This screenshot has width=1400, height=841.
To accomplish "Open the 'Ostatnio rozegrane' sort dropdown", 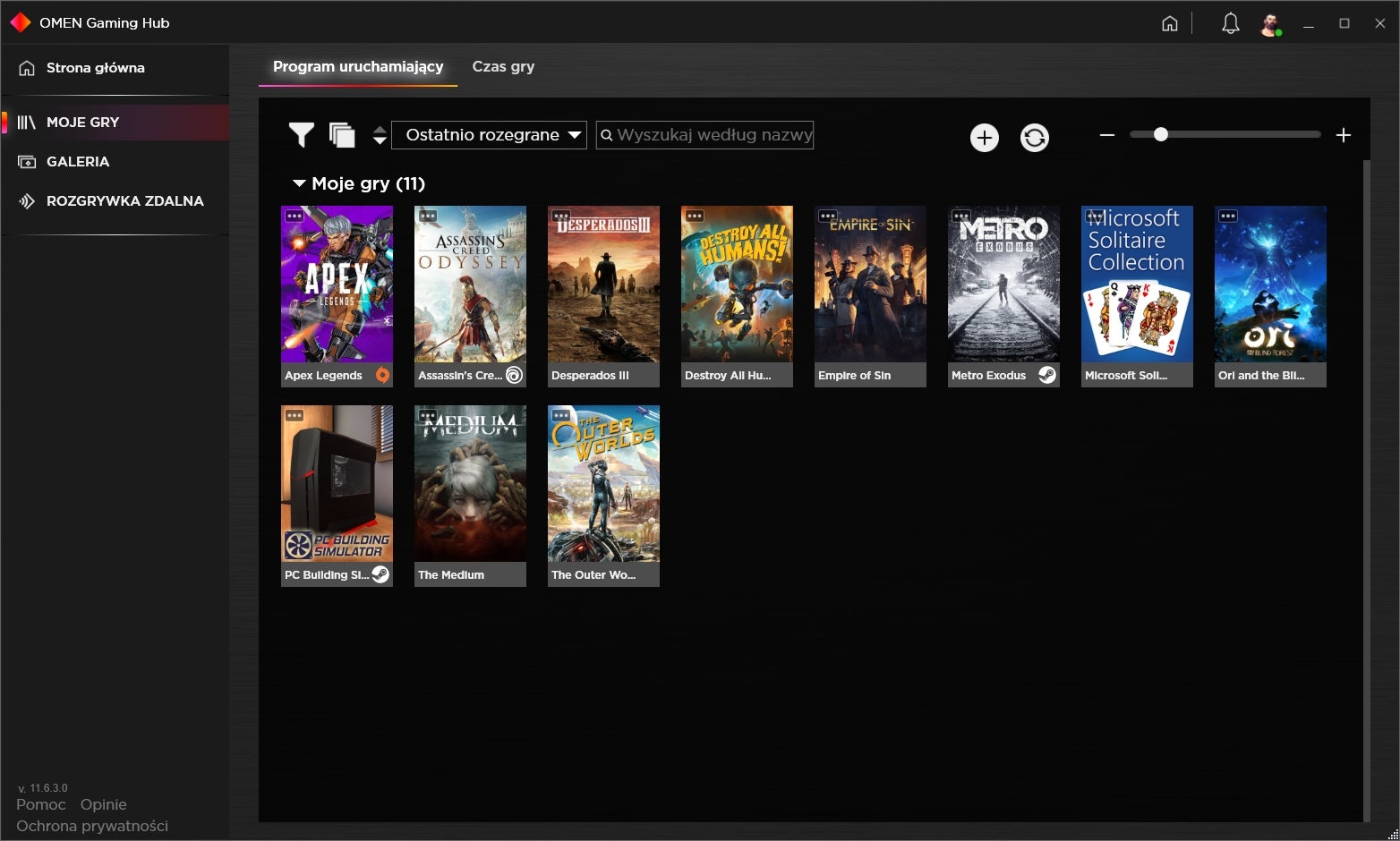I will tap(489, 135).
